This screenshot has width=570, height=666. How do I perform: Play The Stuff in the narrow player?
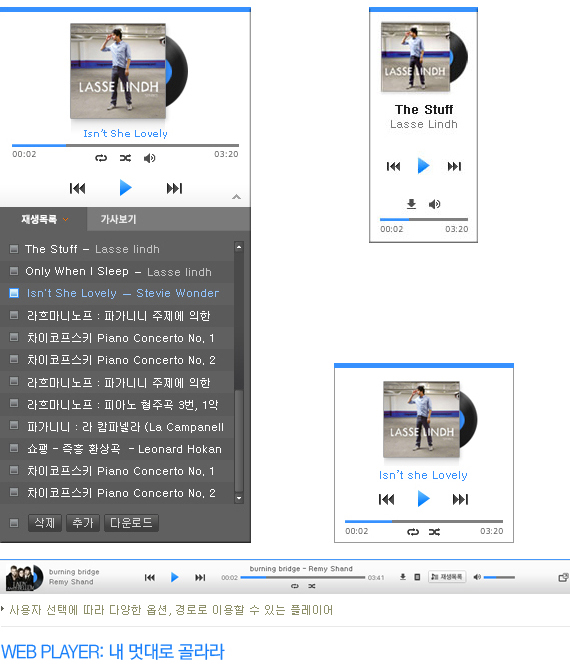(423, 166)
